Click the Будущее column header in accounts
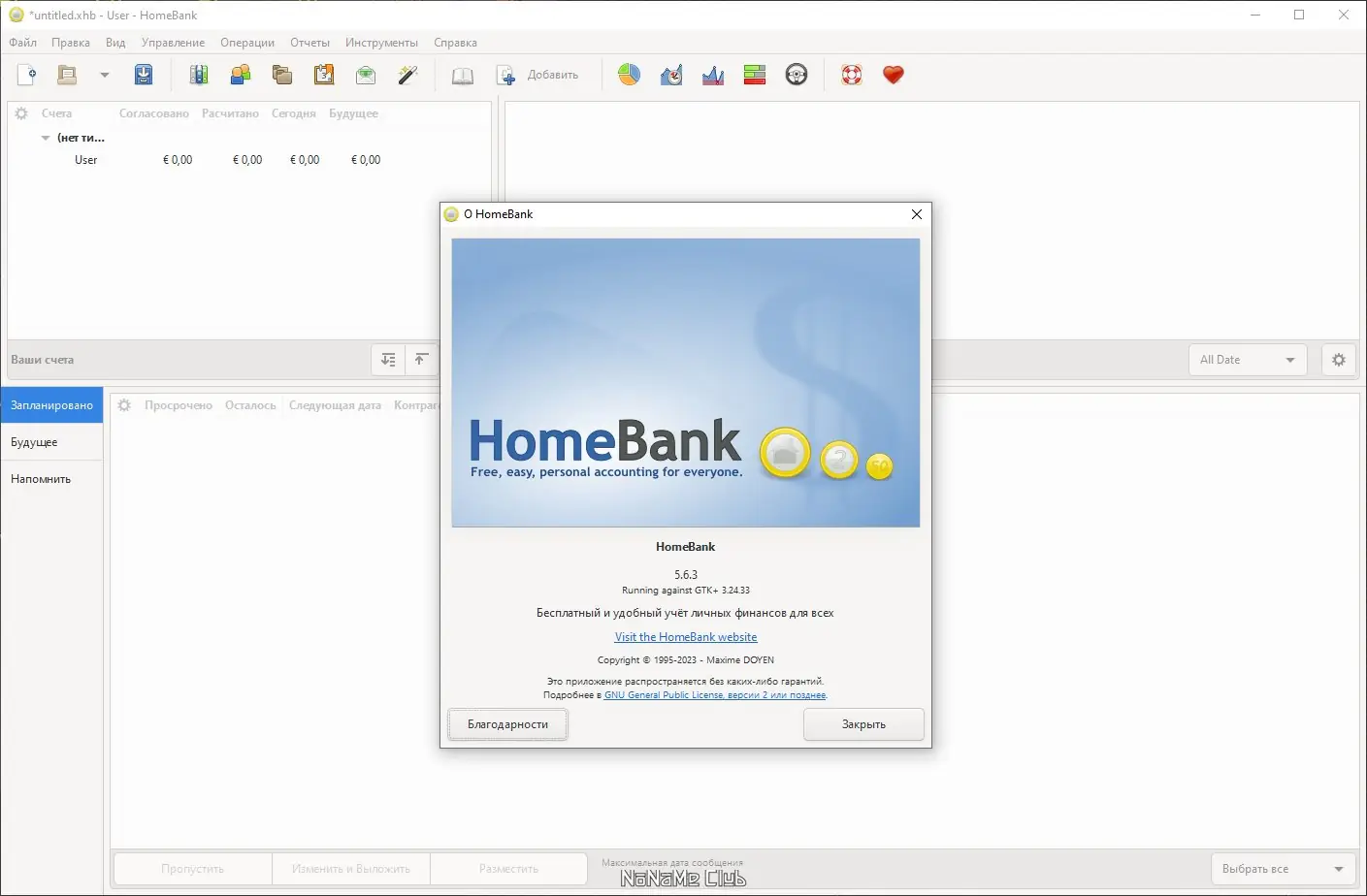 coord(353,113)
